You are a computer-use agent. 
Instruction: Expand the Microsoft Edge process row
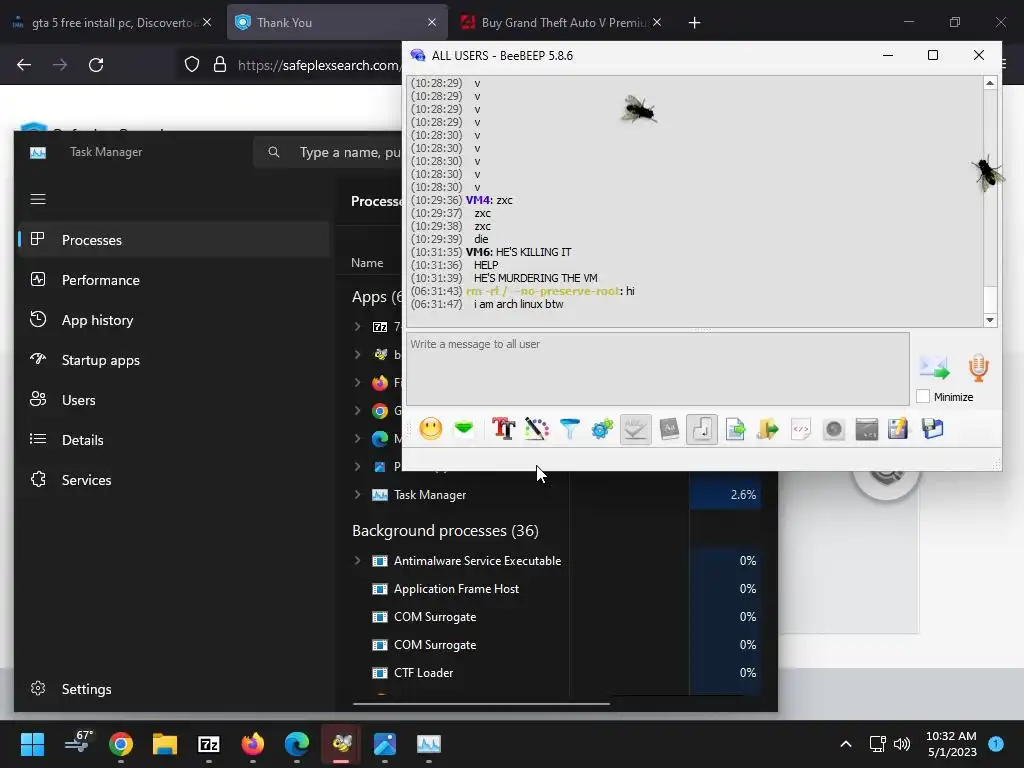[357, 438]
